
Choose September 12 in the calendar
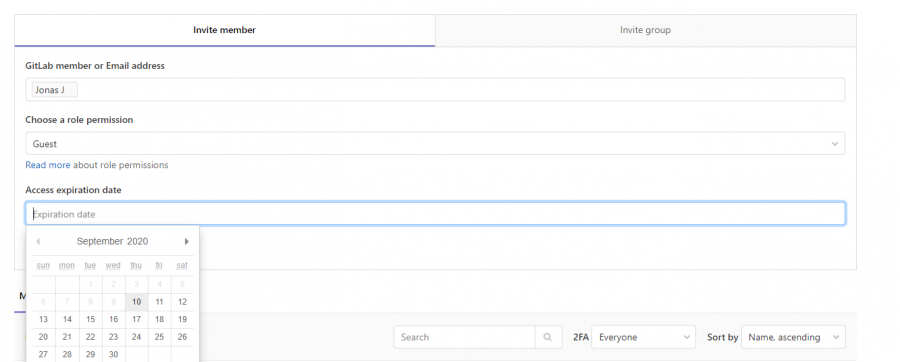(183, 302)
